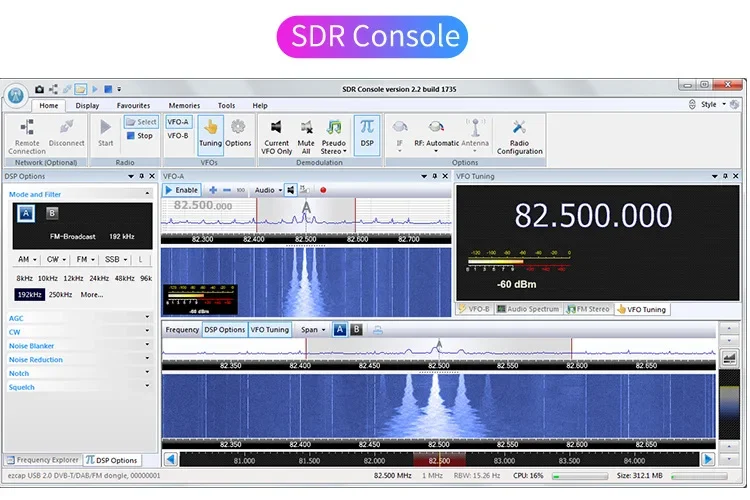Switch to the Audio Spectrum tab

tap(528, 309)
